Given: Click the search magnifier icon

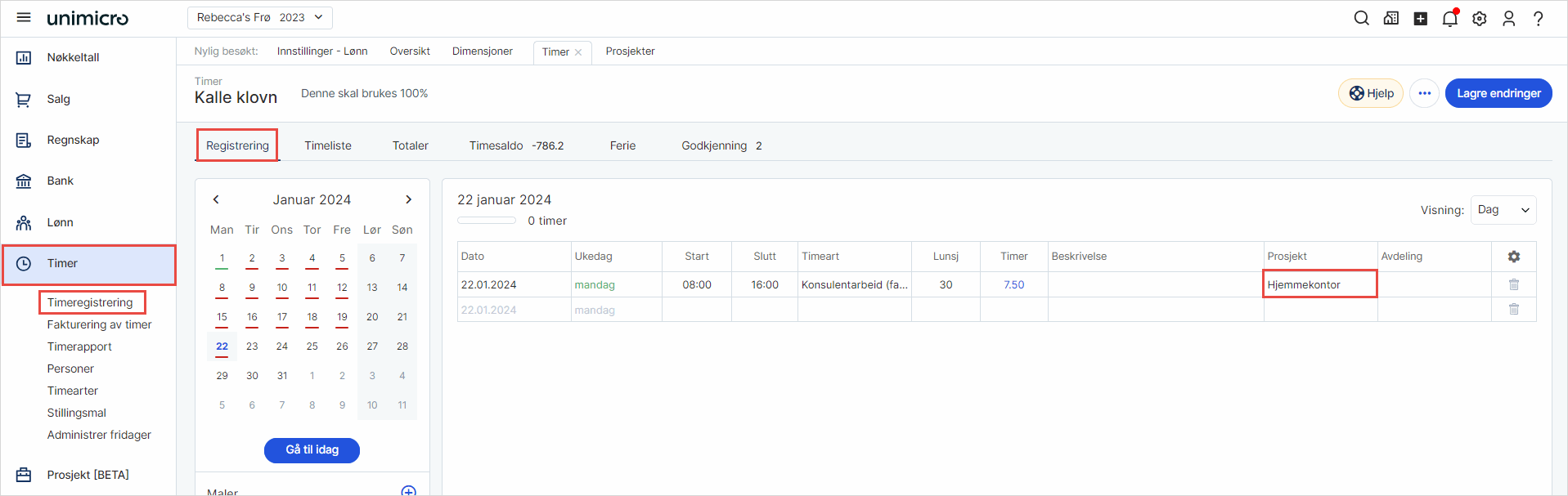Looking at the screenshot, I should 1361,19.
